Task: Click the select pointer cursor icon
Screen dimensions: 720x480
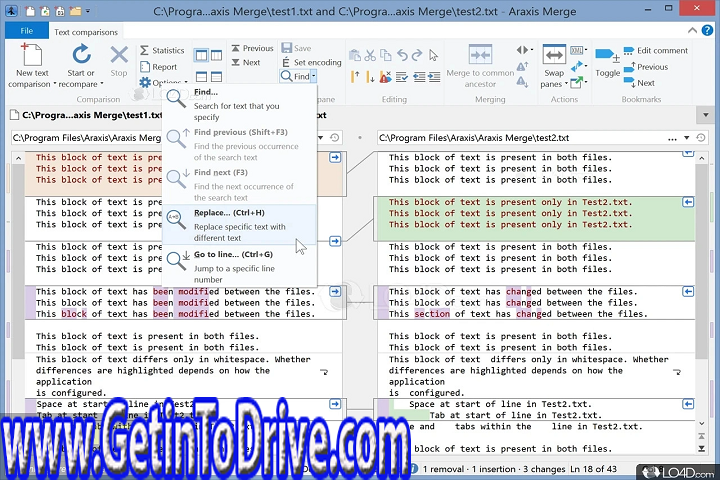Action: pyautogui.click(x=433, y=55)
